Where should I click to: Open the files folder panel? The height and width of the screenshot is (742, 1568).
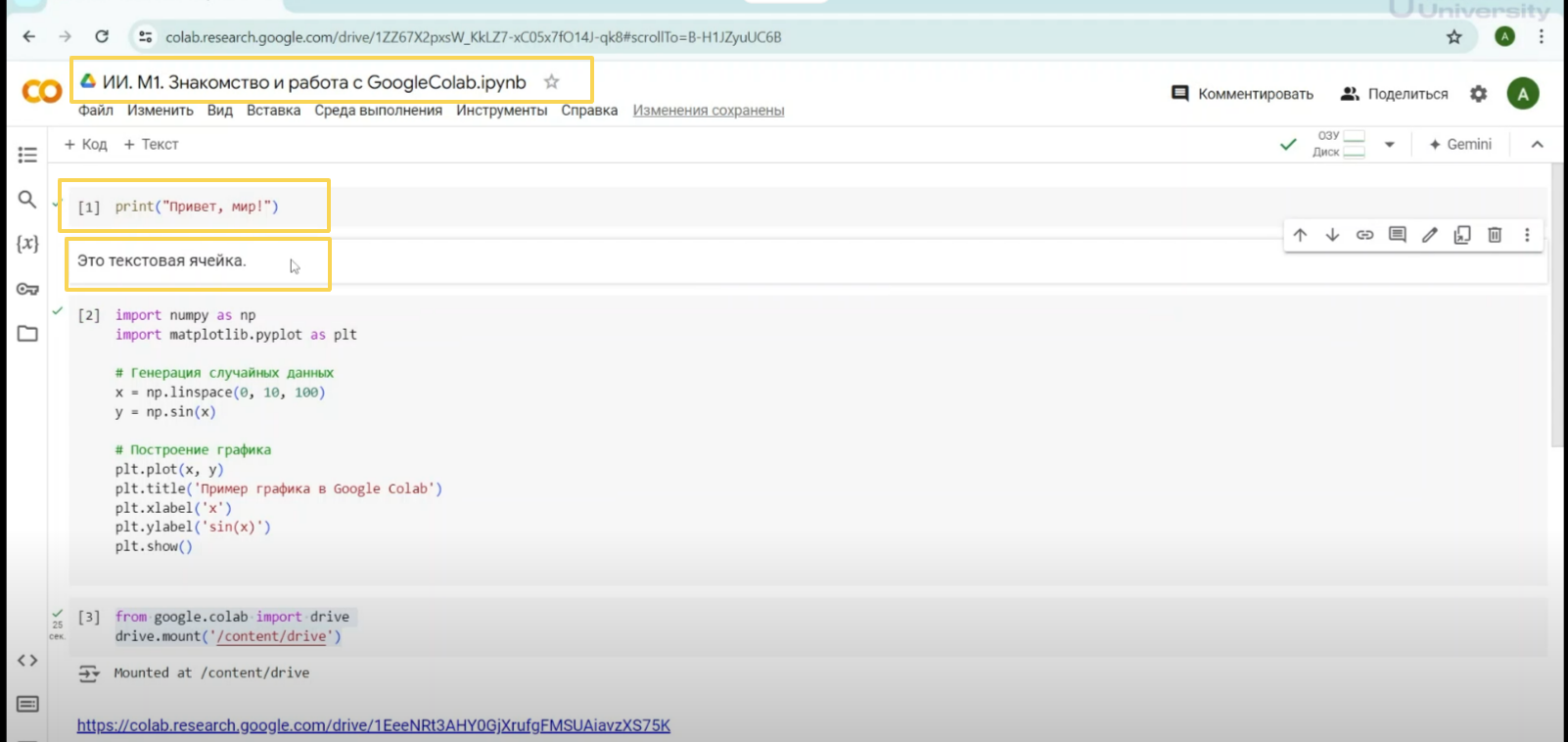tap(27, 334)
